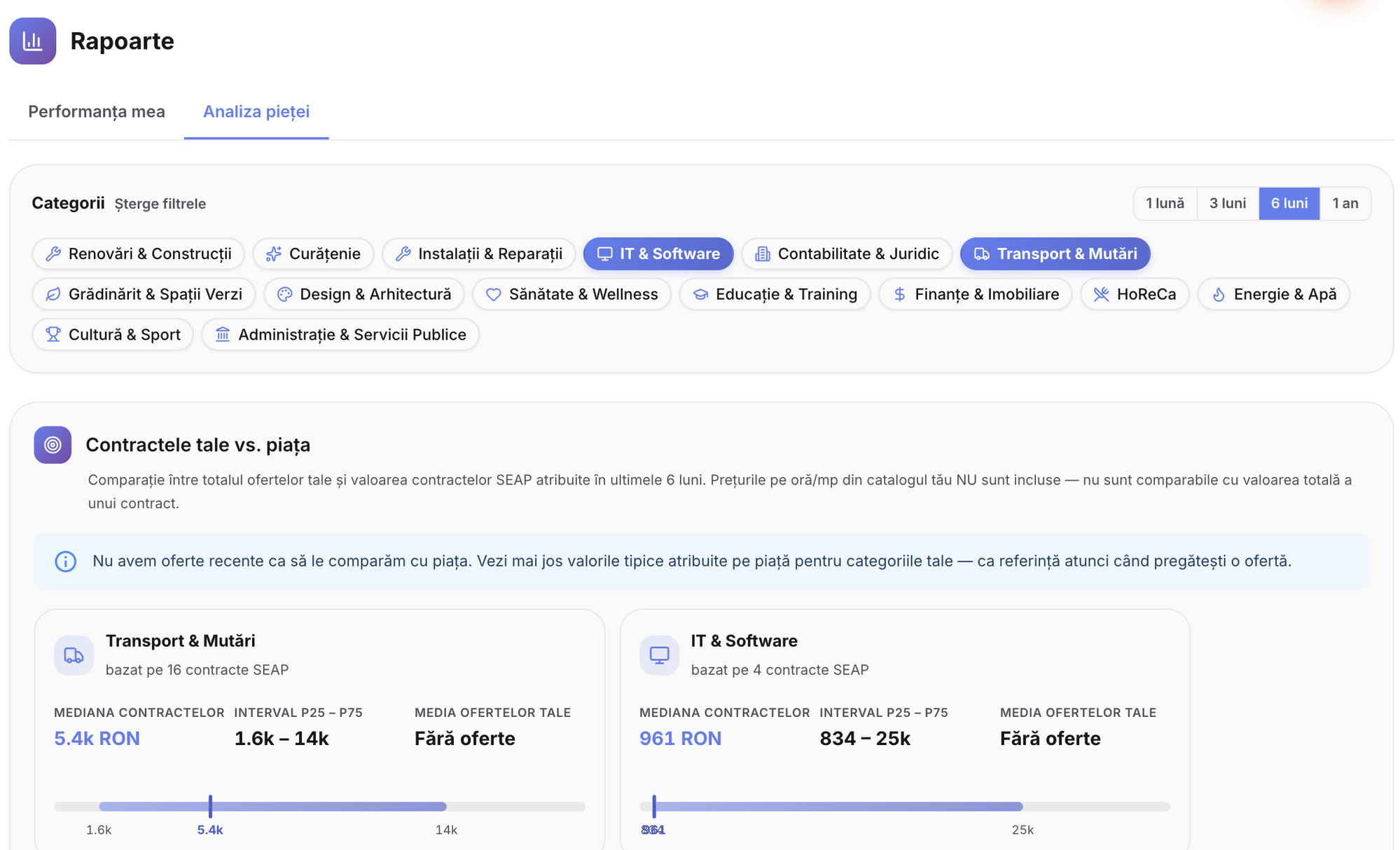
Task: Click the 5.4k median marker on Transport range bar
Action: point(210,807)
